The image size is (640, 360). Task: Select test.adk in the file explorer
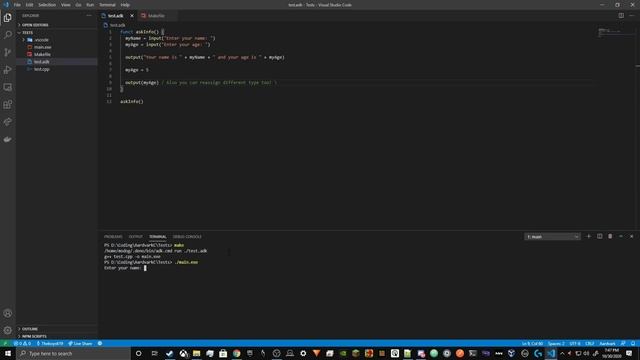coord(42,62)
